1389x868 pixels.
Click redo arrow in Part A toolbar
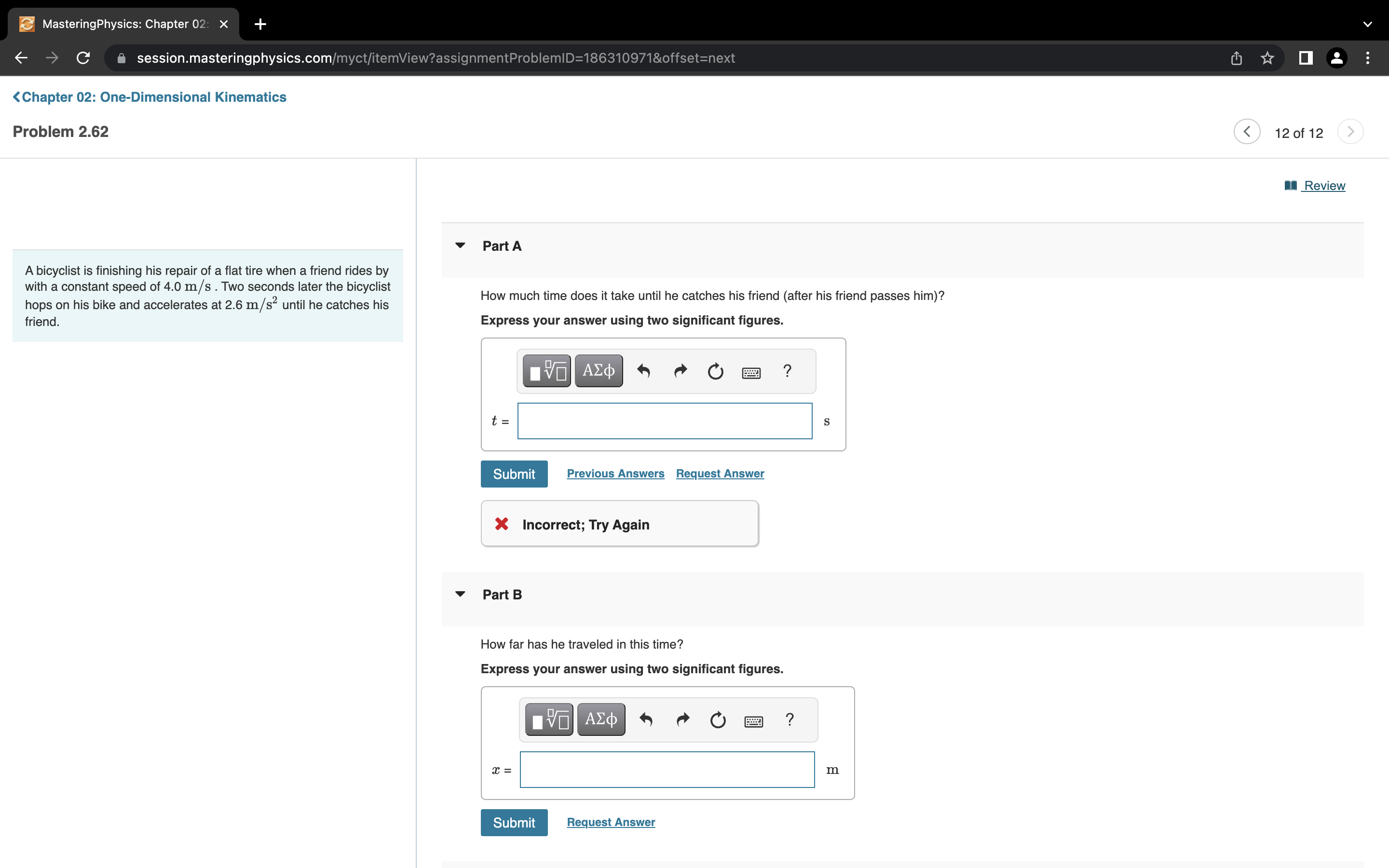coord(680,371)
